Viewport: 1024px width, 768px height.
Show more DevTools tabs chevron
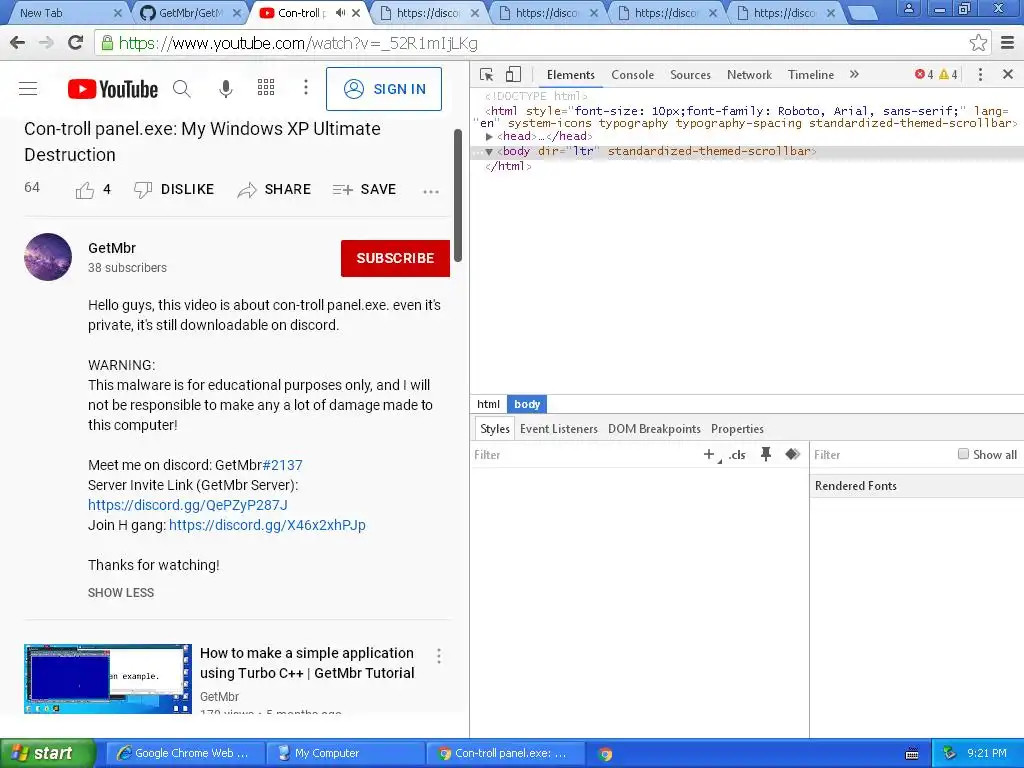(854, 74)
